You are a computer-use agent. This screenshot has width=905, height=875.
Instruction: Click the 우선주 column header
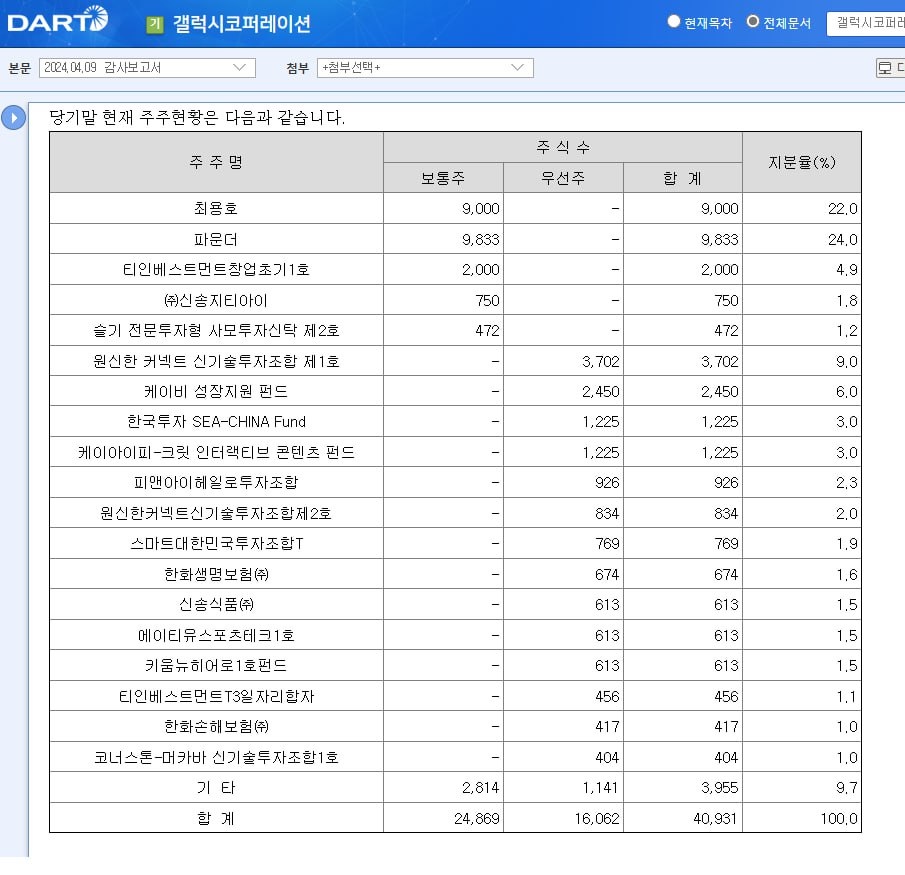point(563,178)
